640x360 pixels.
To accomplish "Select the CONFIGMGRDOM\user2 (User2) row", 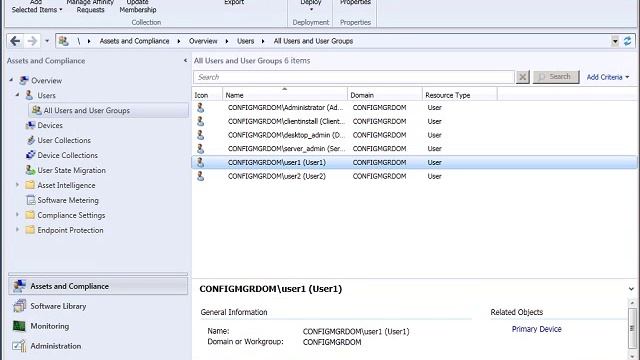I will (414, 176).
